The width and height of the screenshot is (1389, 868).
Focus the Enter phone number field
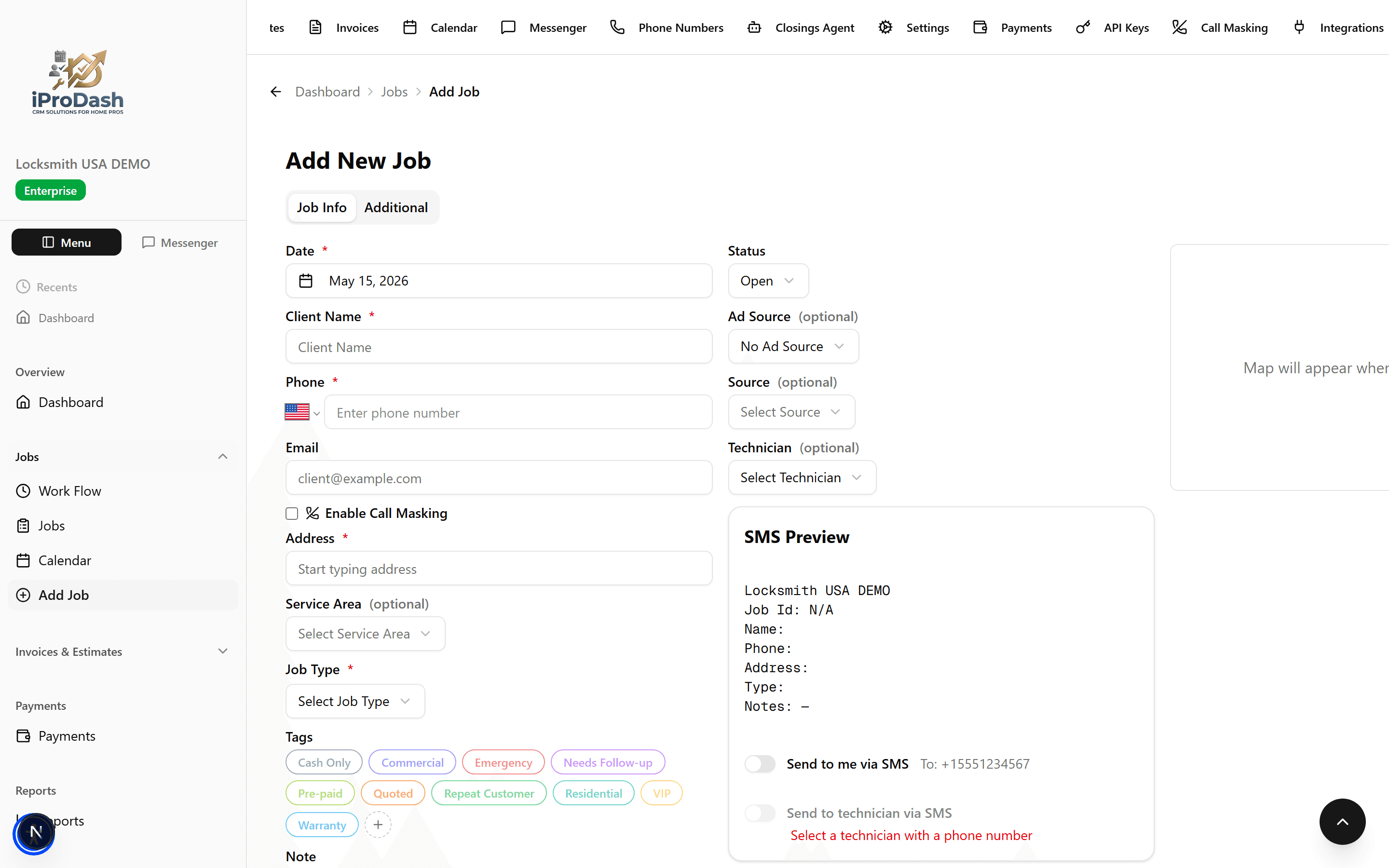(x=518, y=412)
